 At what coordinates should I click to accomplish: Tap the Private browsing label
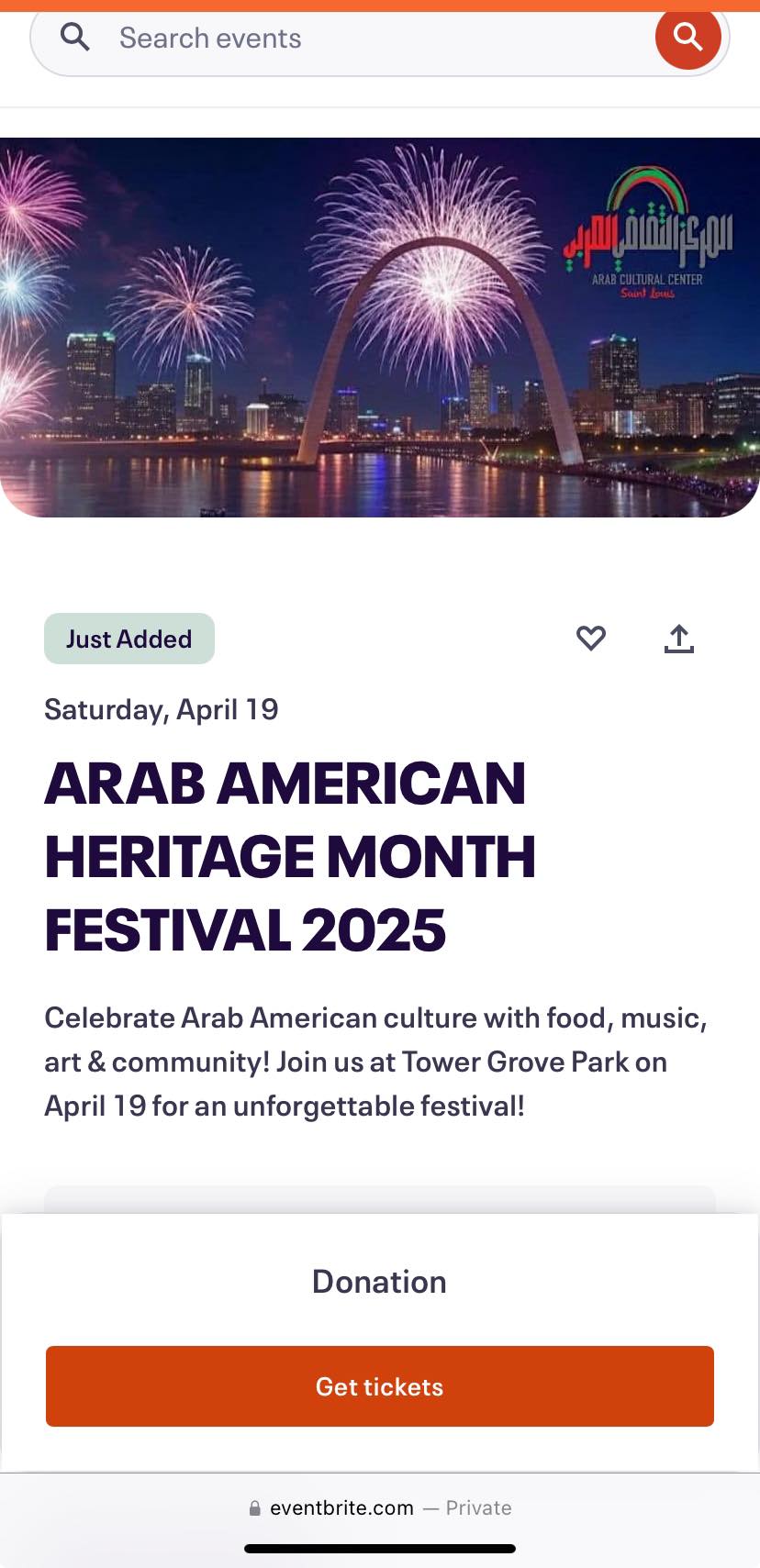[478, 1508]
